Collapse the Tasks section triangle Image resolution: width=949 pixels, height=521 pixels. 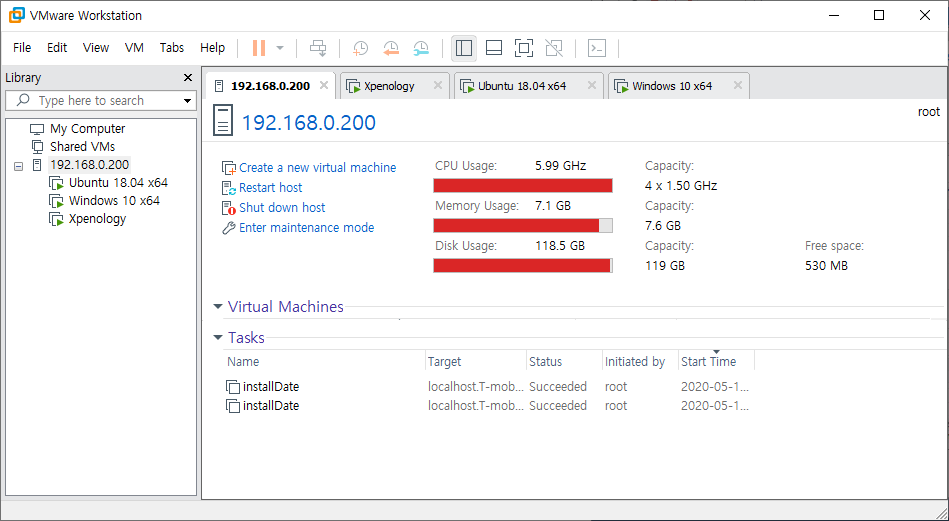[218, 337]
